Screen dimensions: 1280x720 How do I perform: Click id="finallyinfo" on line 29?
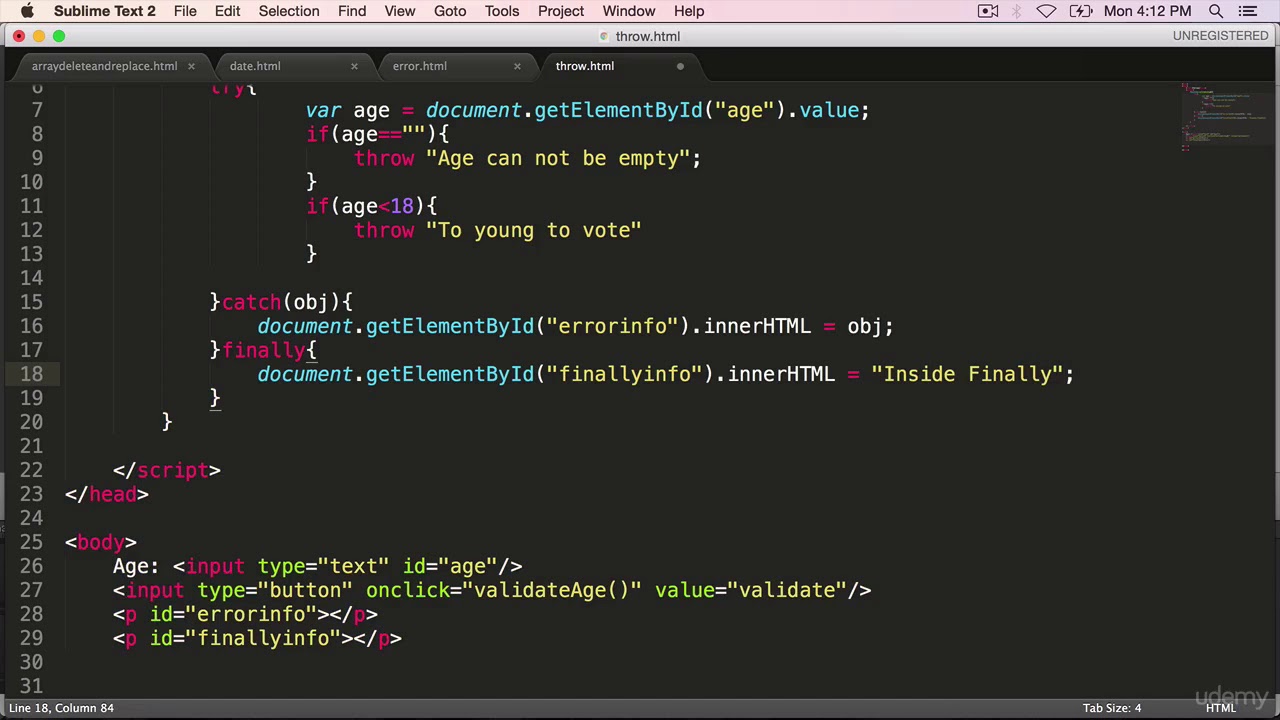[x=245, y=638]
